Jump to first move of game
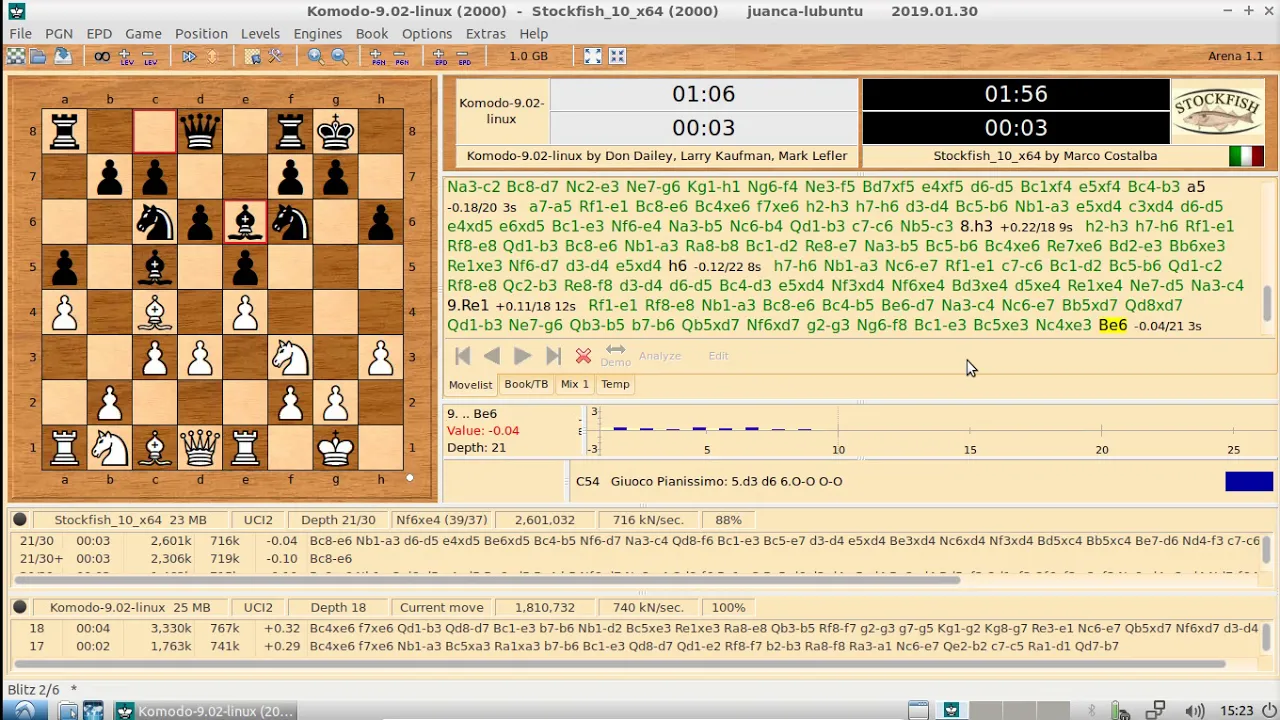Viewport: 1280px width, 720px height. (x=462, y=356)
